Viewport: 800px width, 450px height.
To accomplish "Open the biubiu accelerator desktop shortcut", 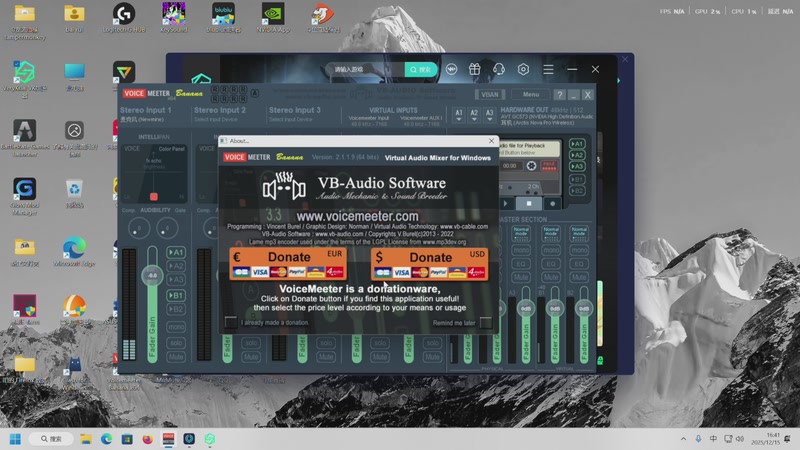I will 223,18.
